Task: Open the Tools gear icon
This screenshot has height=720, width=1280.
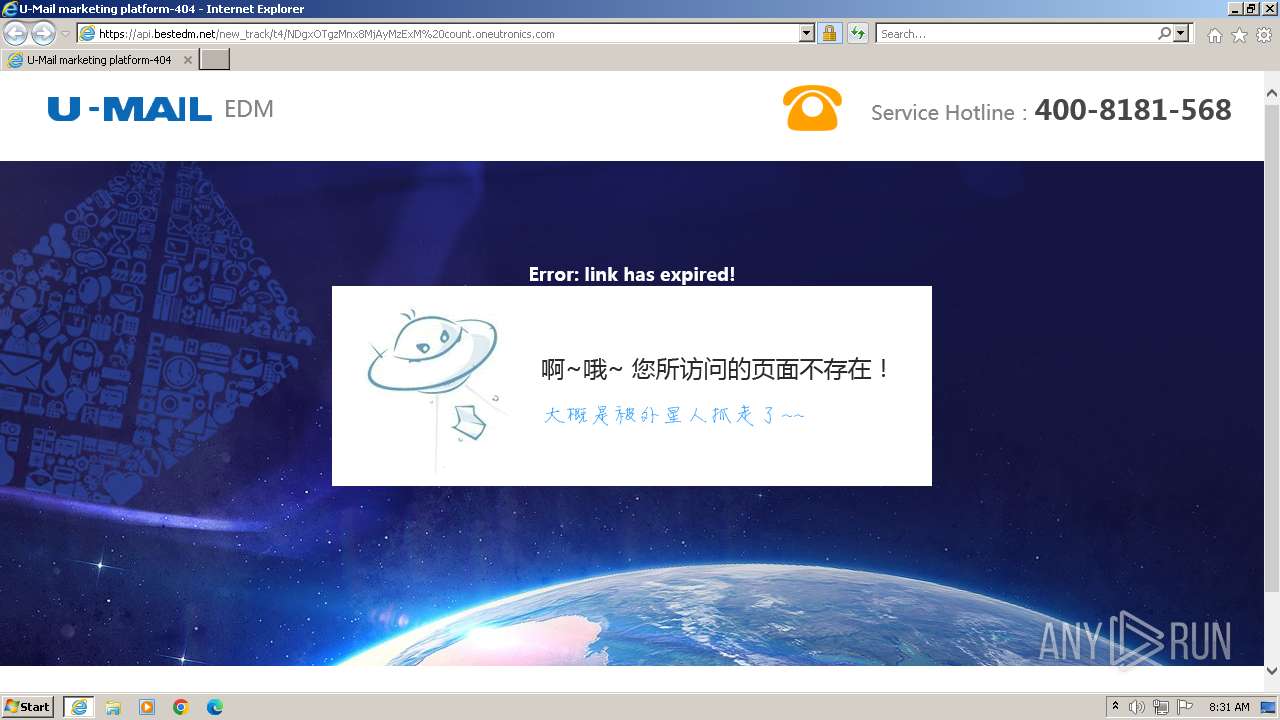Action: [x=1264, y=35]
